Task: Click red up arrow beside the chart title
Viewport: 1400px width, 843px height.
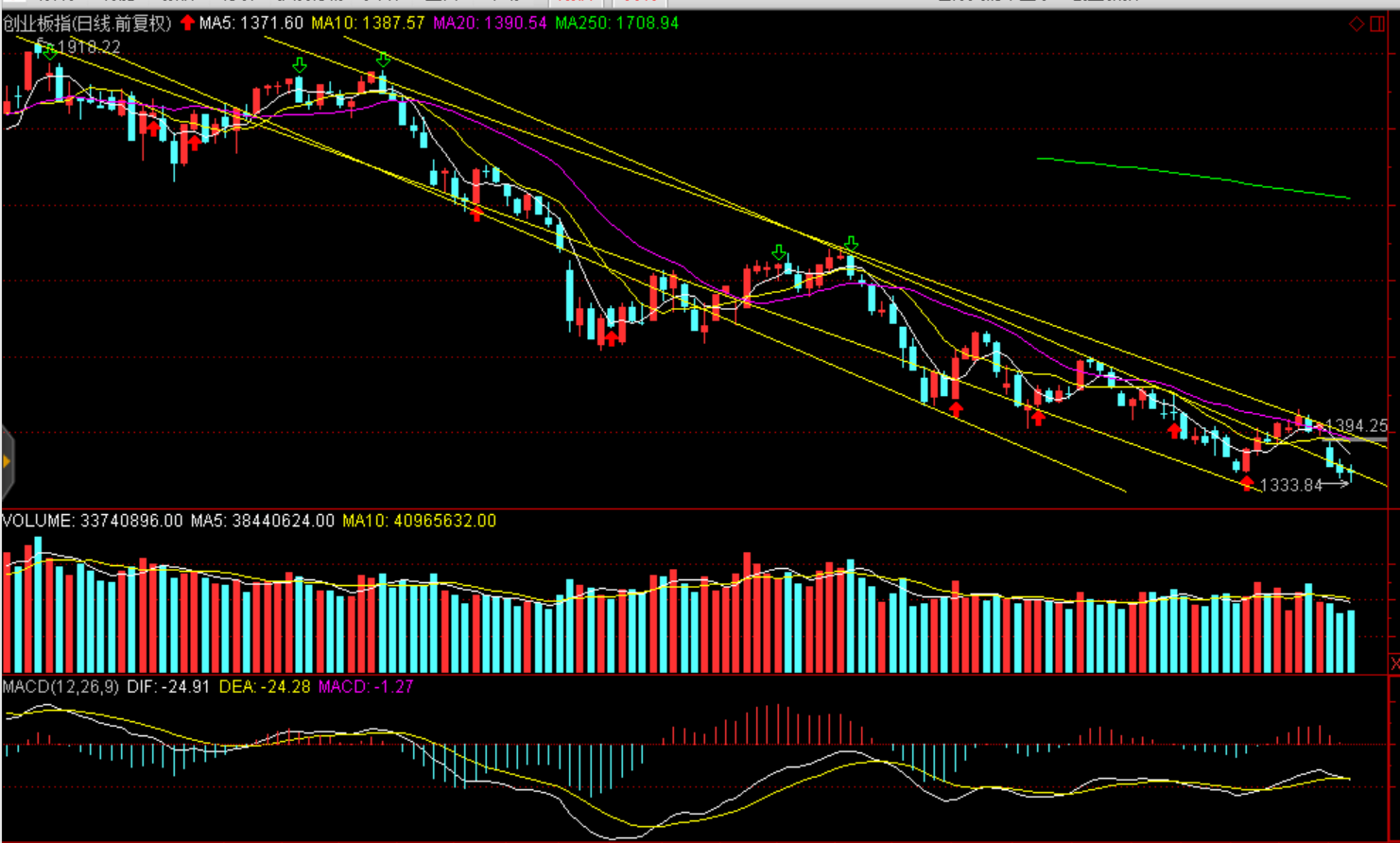Action: pos(187,23)
